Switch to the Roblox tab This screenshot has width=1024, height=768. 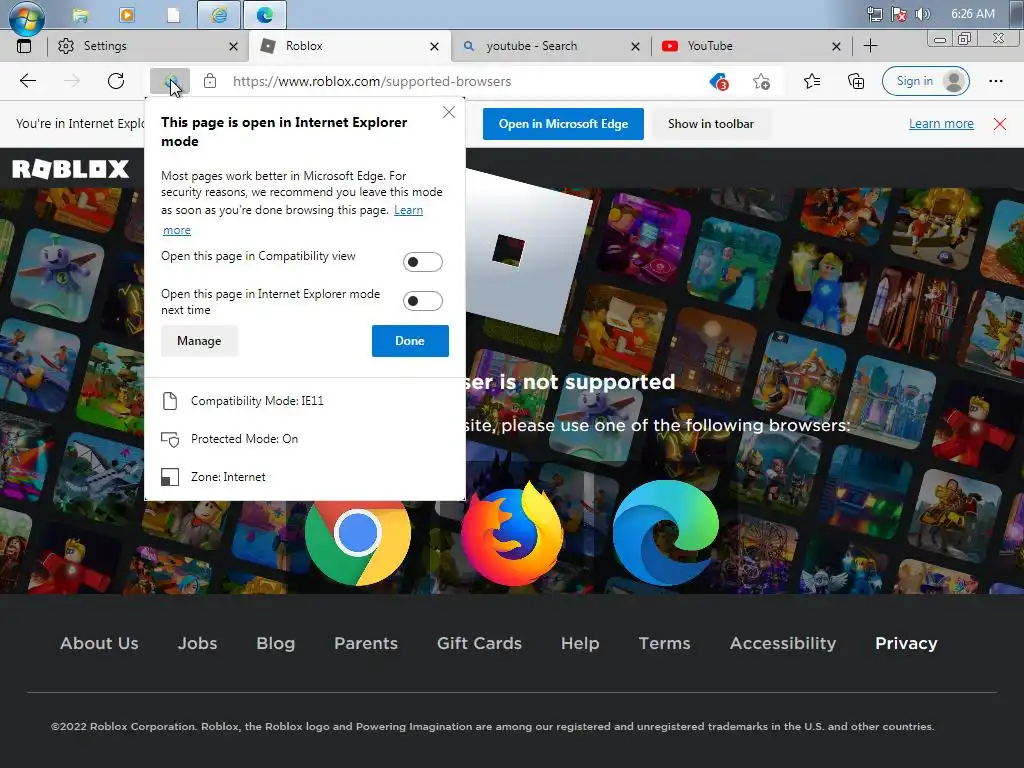tap(349, 46)
